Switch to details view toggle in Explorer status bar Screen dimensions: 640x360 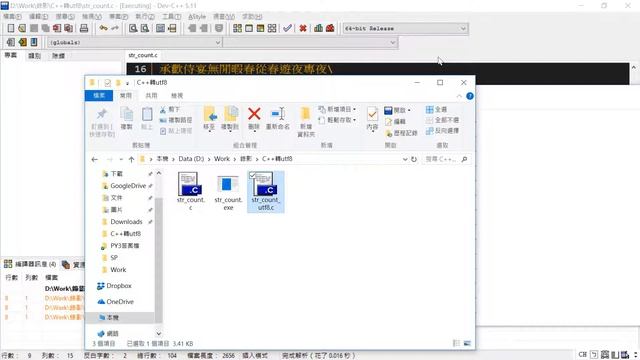click(456, 343)
